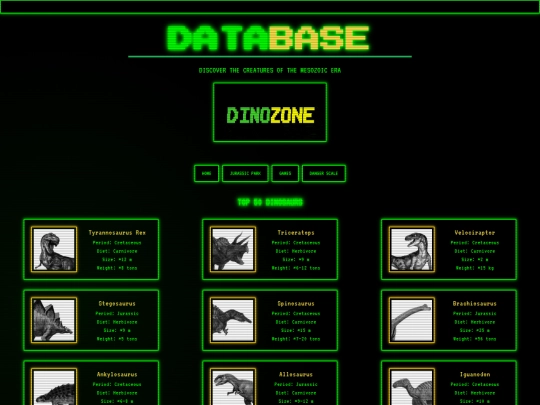Open the Jurassic Park nav button
540x405 pixels.
(x=245, y=174)
